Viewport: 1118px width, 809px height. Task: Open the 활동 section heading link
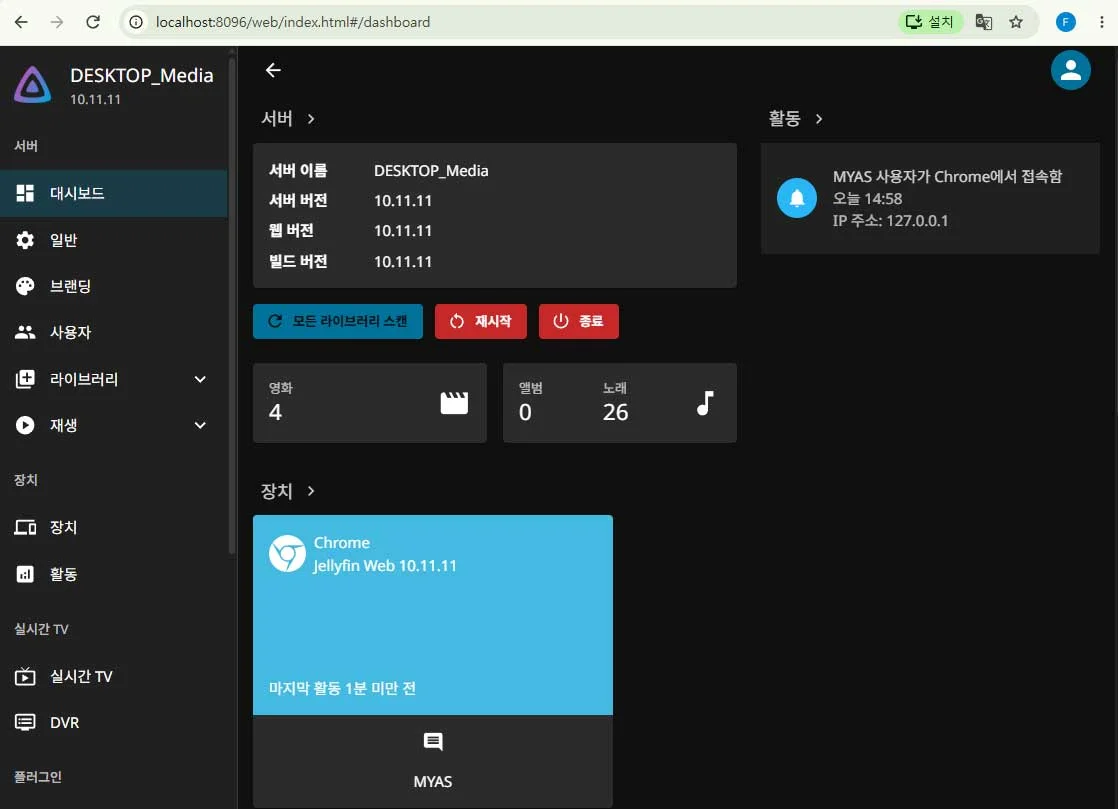pos(796,118)
